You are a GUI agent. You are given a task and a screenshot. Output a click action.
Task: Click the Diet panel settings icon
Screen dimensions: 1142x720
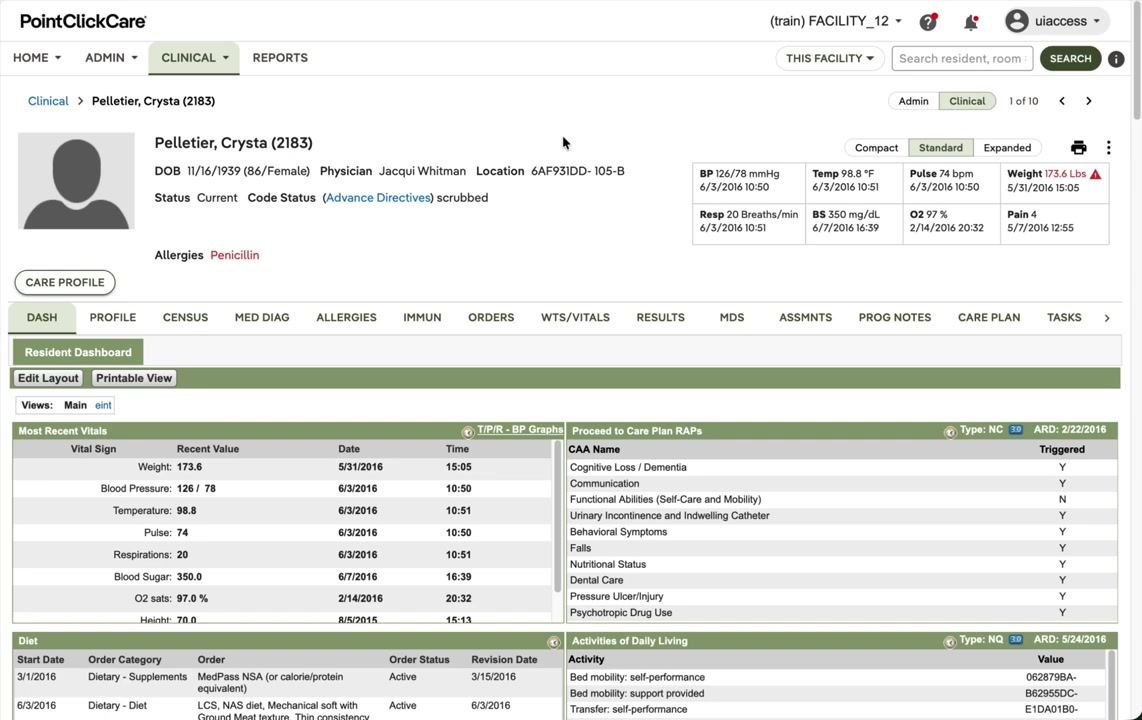554,643
